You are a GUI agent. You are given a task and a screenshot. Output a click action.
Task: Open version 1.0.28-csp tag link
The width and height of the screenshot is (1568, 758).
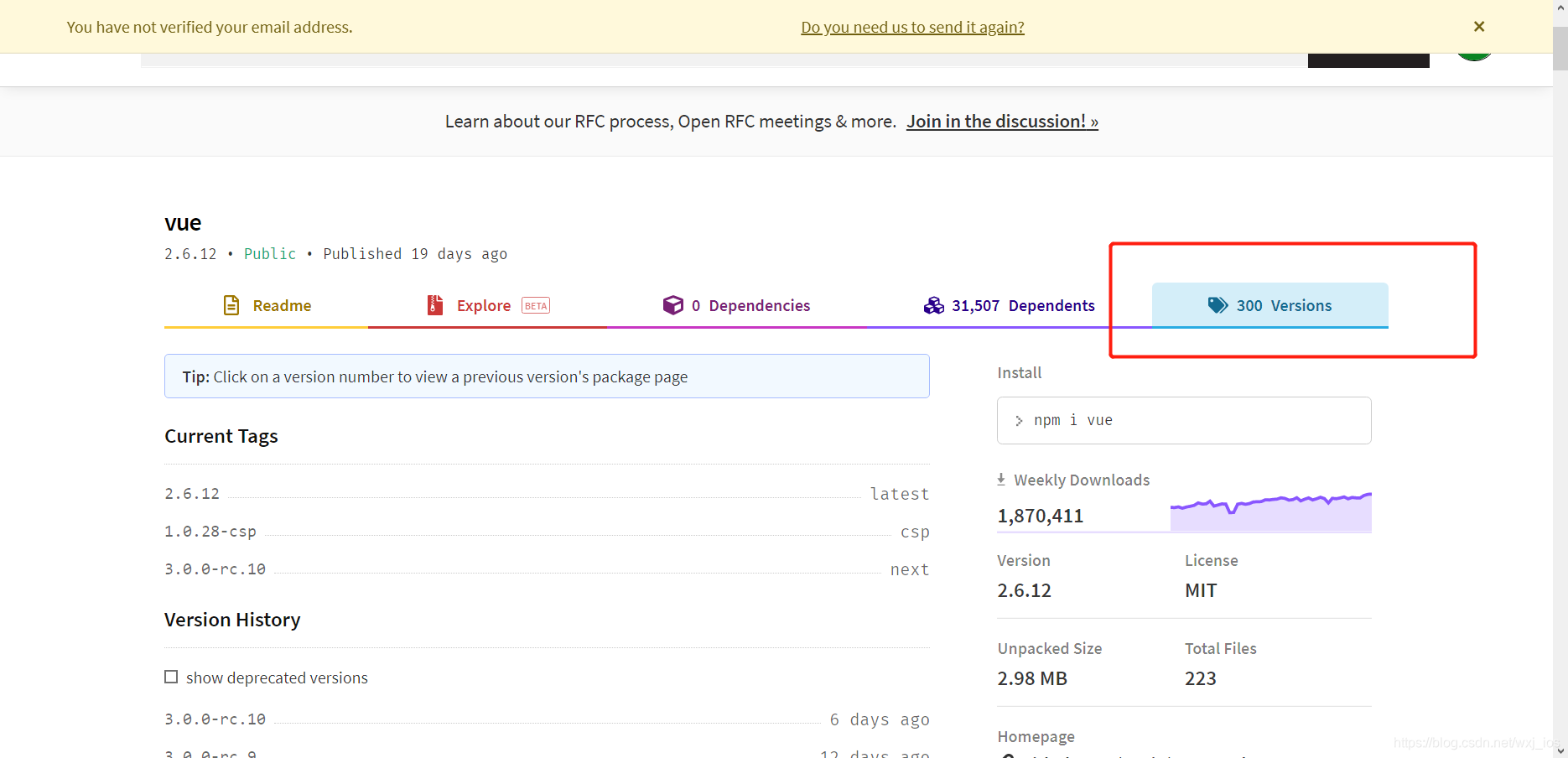[210, 532]
